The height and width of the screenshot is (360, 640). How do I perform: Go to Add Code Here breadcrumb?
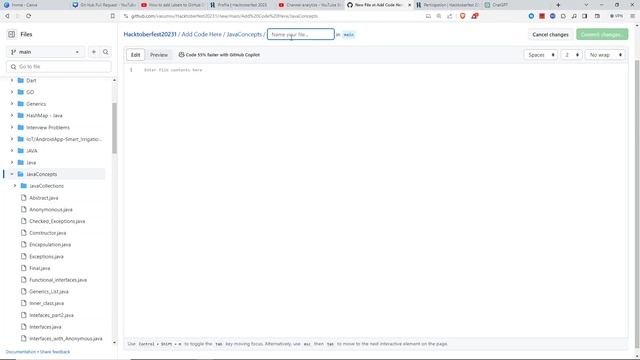202,34
